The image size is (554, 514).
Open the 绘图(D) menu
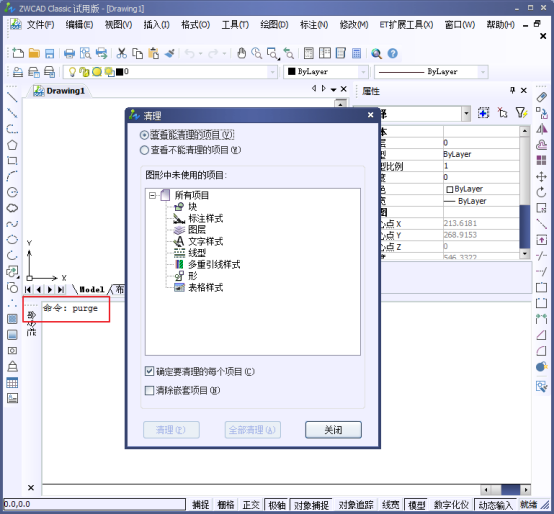click(x=274, y=25)
